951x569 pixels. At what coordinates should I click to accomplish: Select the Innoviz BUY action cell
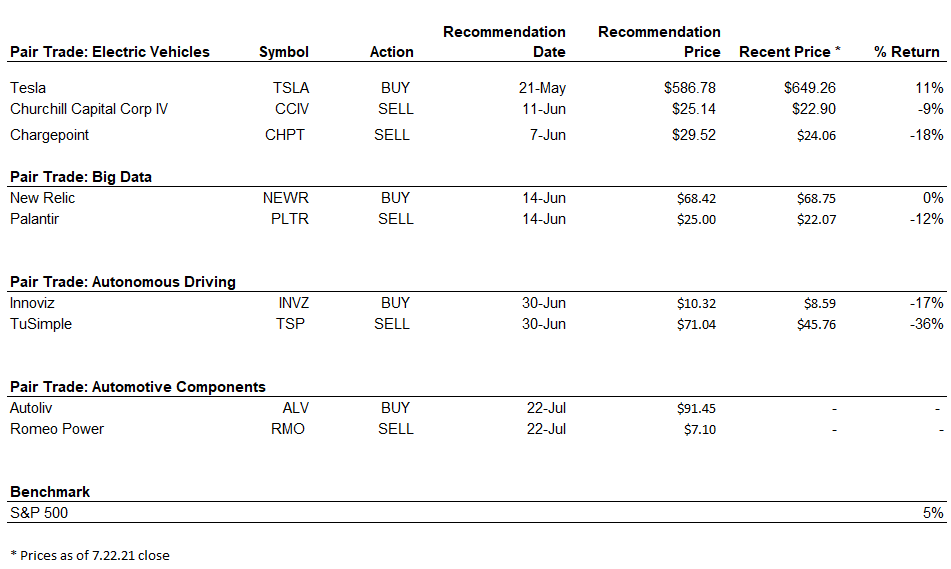coord(395,303)
